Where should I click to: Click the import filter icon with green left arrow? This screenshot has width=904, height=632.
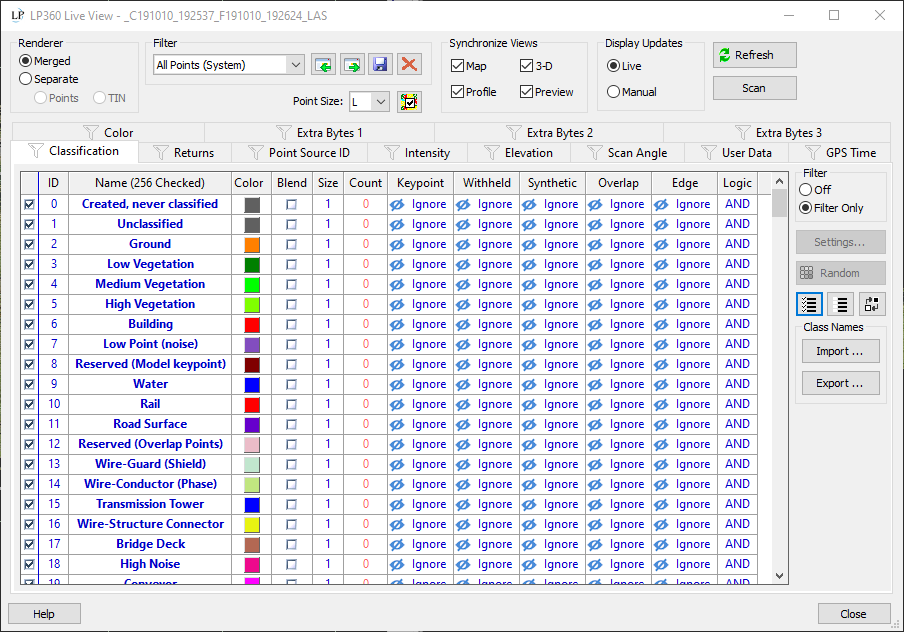pos(323,65)
